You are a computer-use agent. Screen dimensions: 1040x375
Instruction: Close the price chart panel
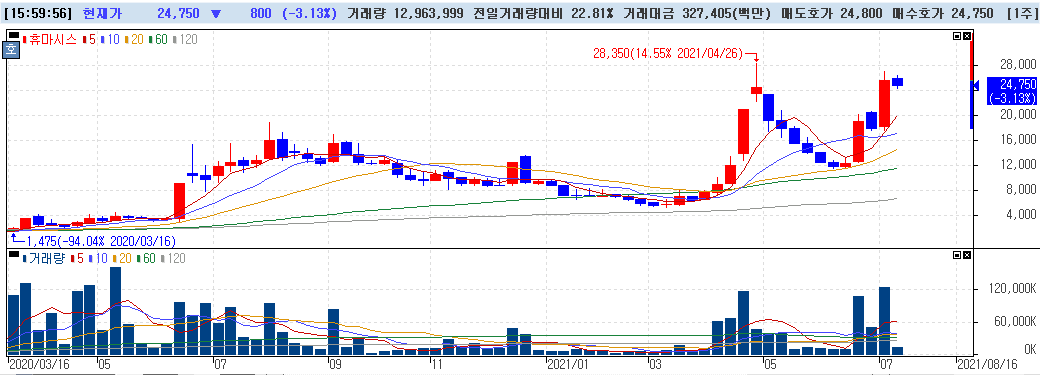(x=966, y=36)
